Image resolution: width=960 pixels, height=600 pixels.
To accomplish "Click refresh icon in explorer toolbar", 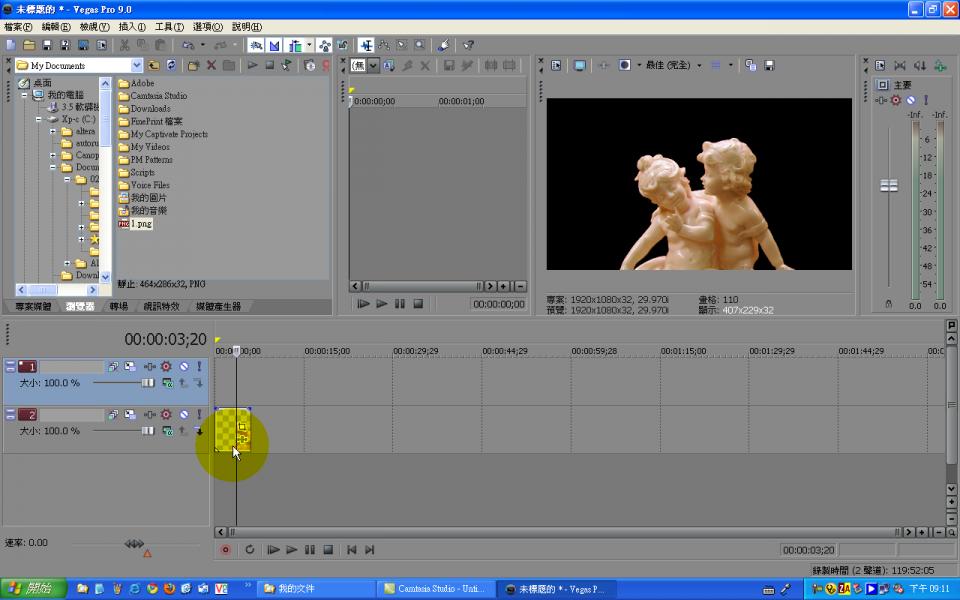I will click(171, 65).
